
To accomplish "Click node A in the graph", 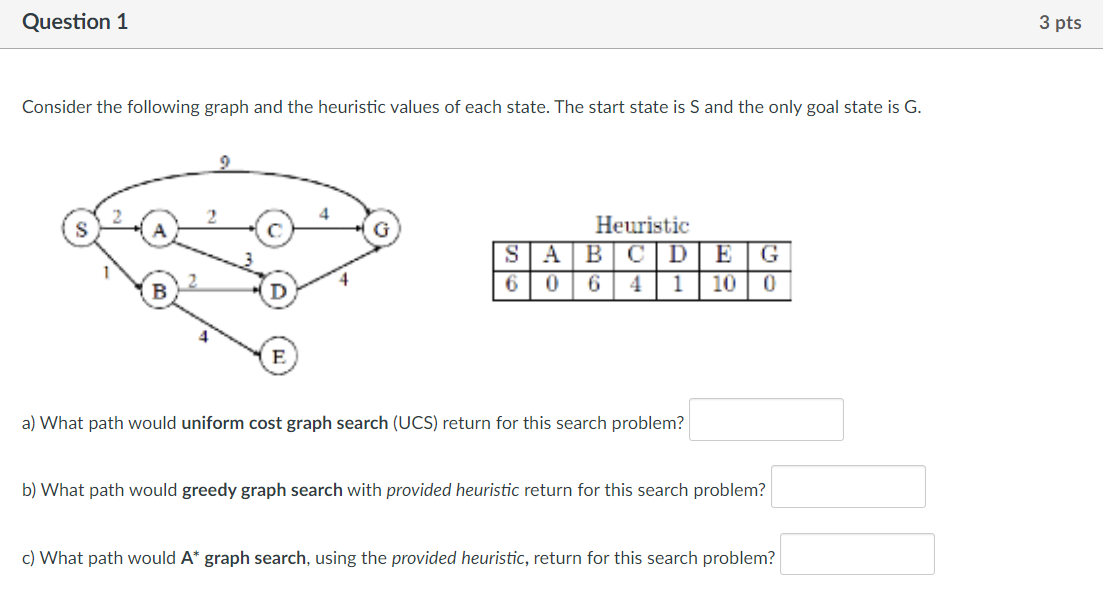I will pyautogui.click(x=160, y=229).
